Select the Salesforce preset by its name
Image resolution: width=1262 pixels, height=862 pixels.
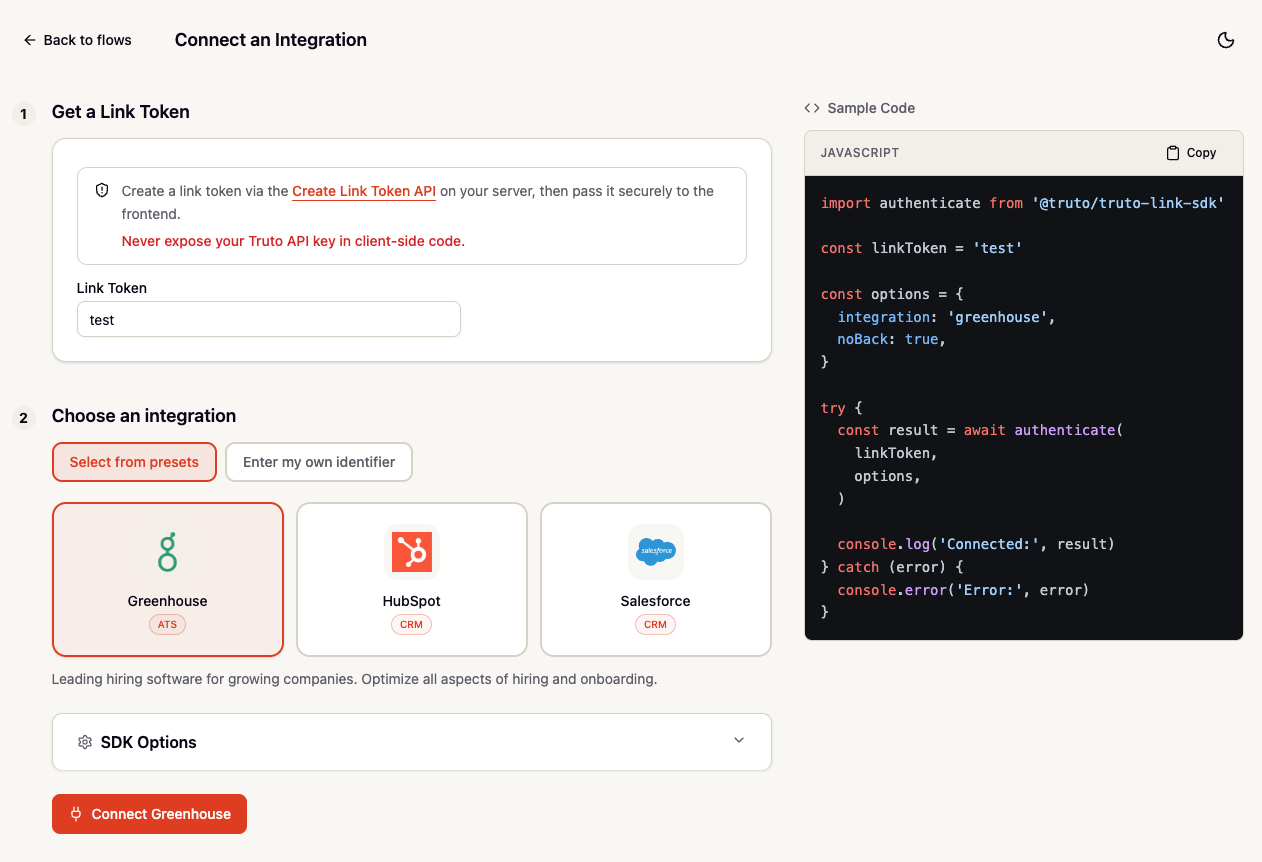656,601
